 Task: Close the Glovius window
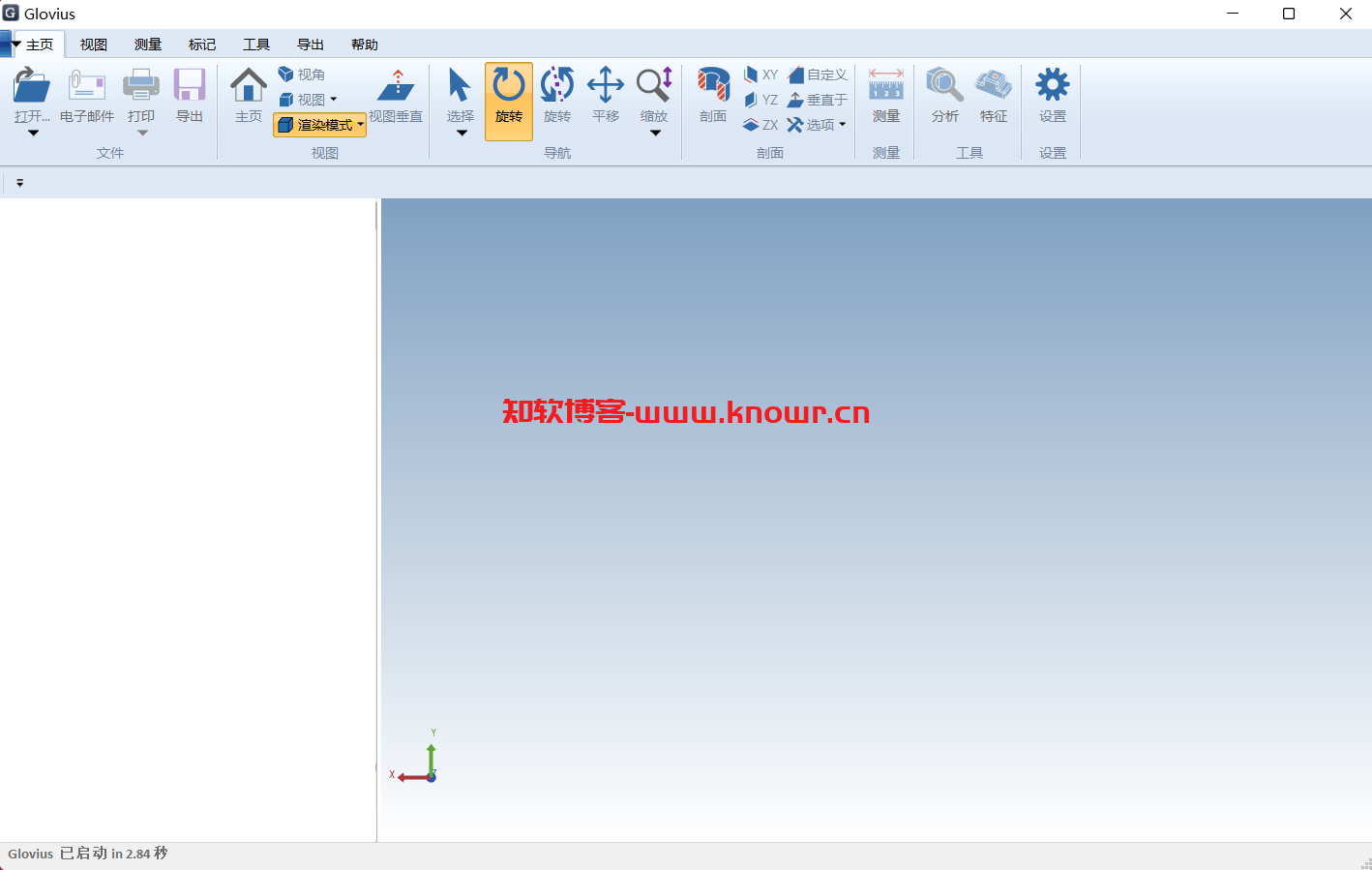click(1346, 14)
